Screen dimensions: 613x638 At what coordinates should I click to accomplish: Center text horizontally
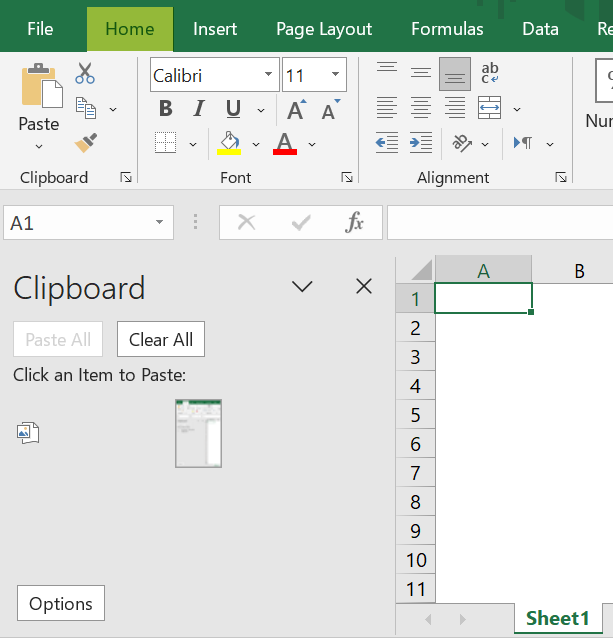[x=421, y=108]
